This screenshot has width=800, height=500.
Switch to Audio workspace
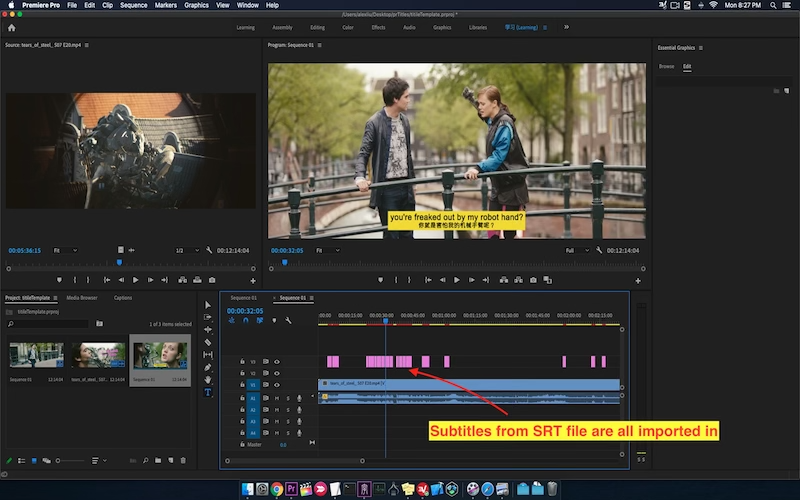tap(409, 28)
